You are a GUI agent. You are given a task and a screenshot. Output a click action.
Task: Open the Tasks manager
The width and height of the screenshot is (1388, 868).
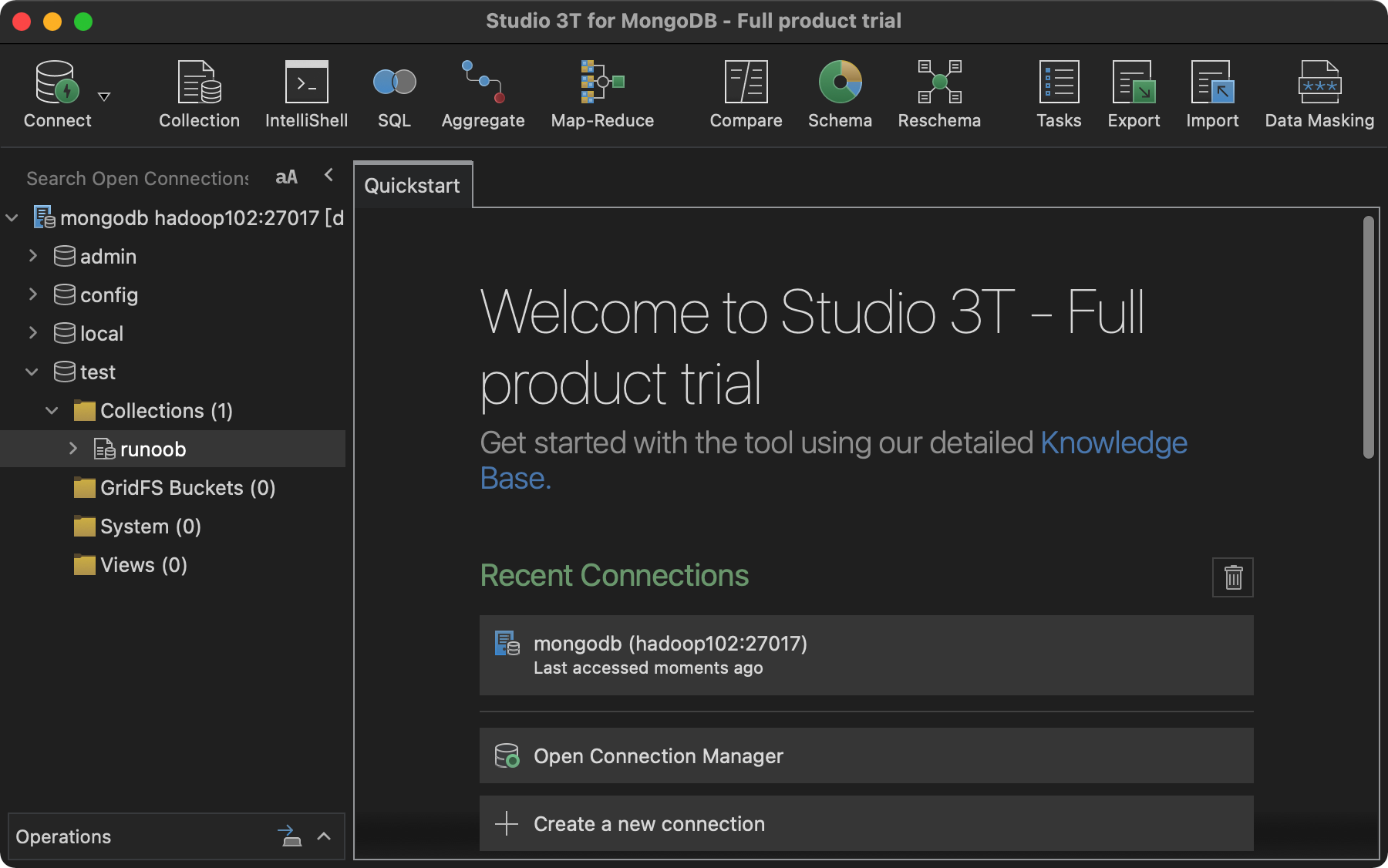click(x=1059, y=94)
